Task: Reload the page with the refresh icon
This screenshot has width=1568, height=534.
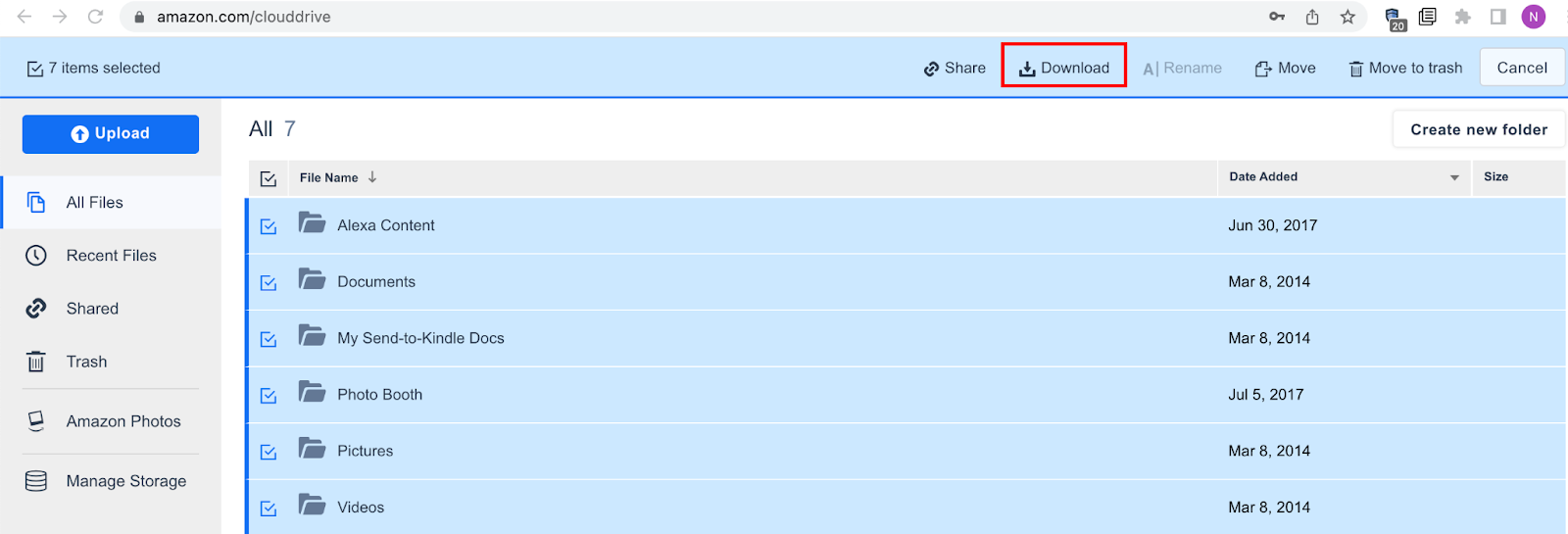Action: (x=95, y=17)
